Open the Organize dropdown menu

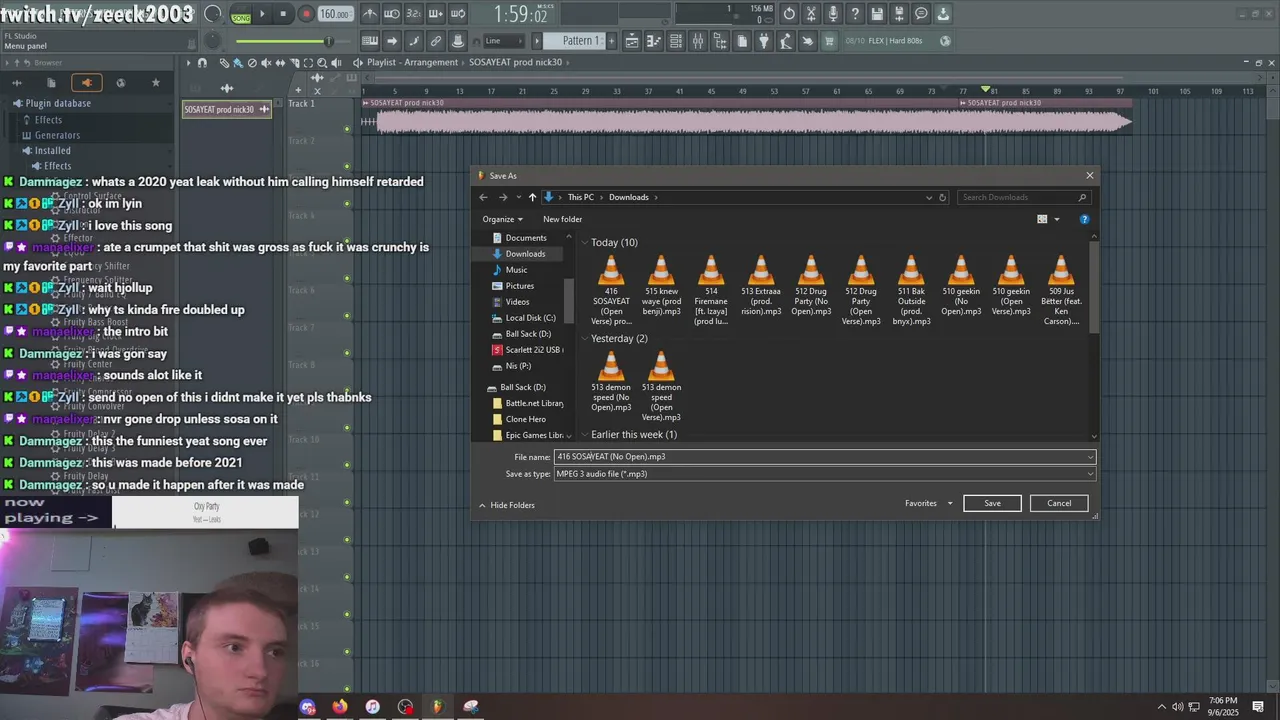pyautogui.click(x=502, y=219)
